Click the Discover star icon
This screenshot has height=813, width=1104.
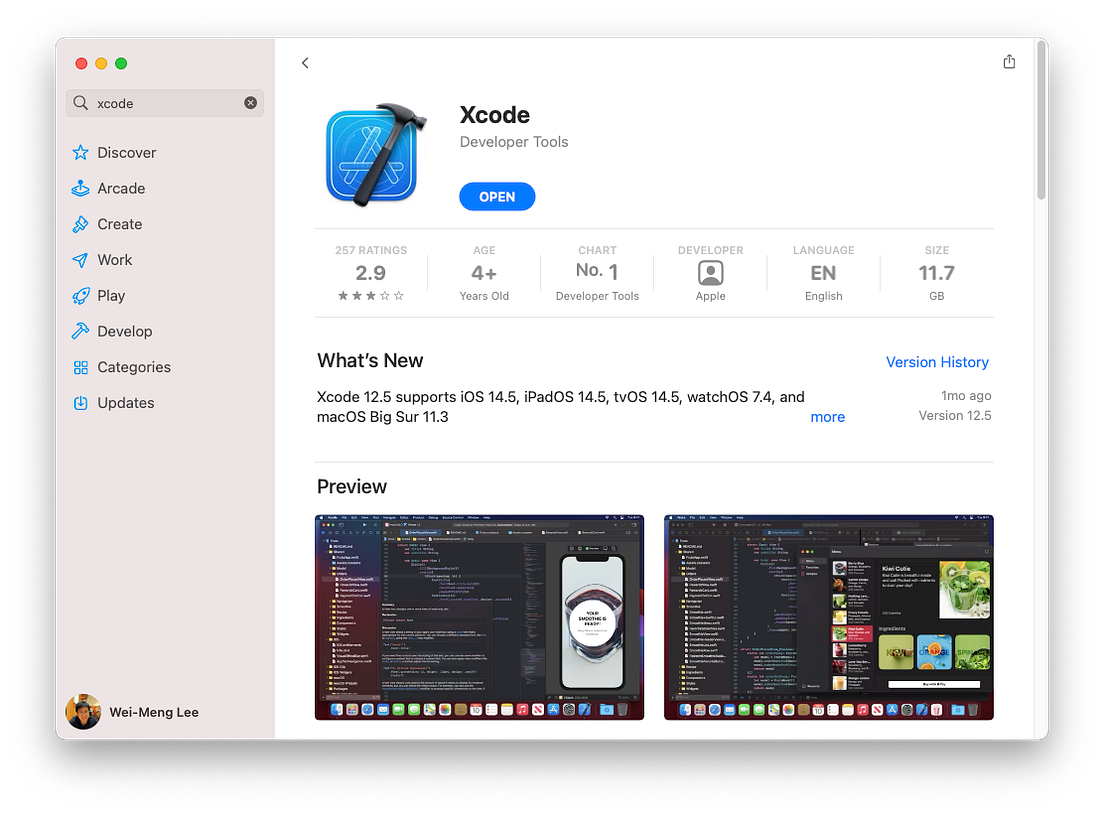[x=80, y=153]
